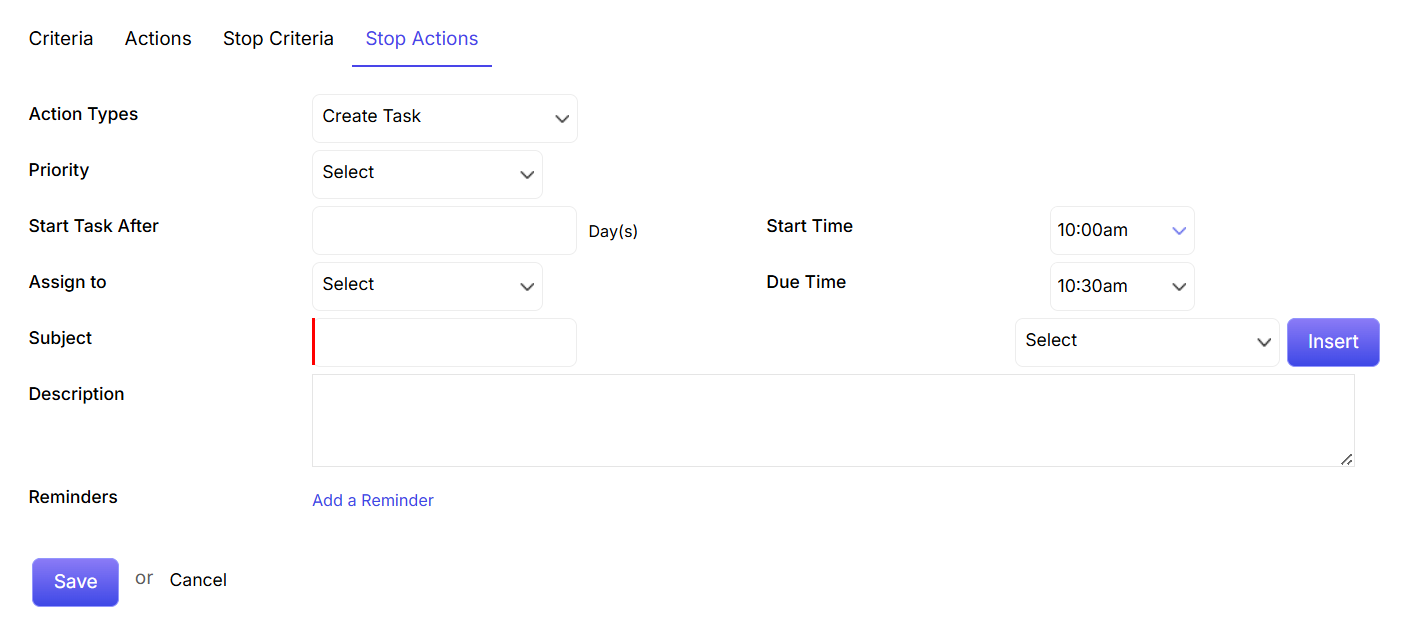Save the stop action

[75, 582]
